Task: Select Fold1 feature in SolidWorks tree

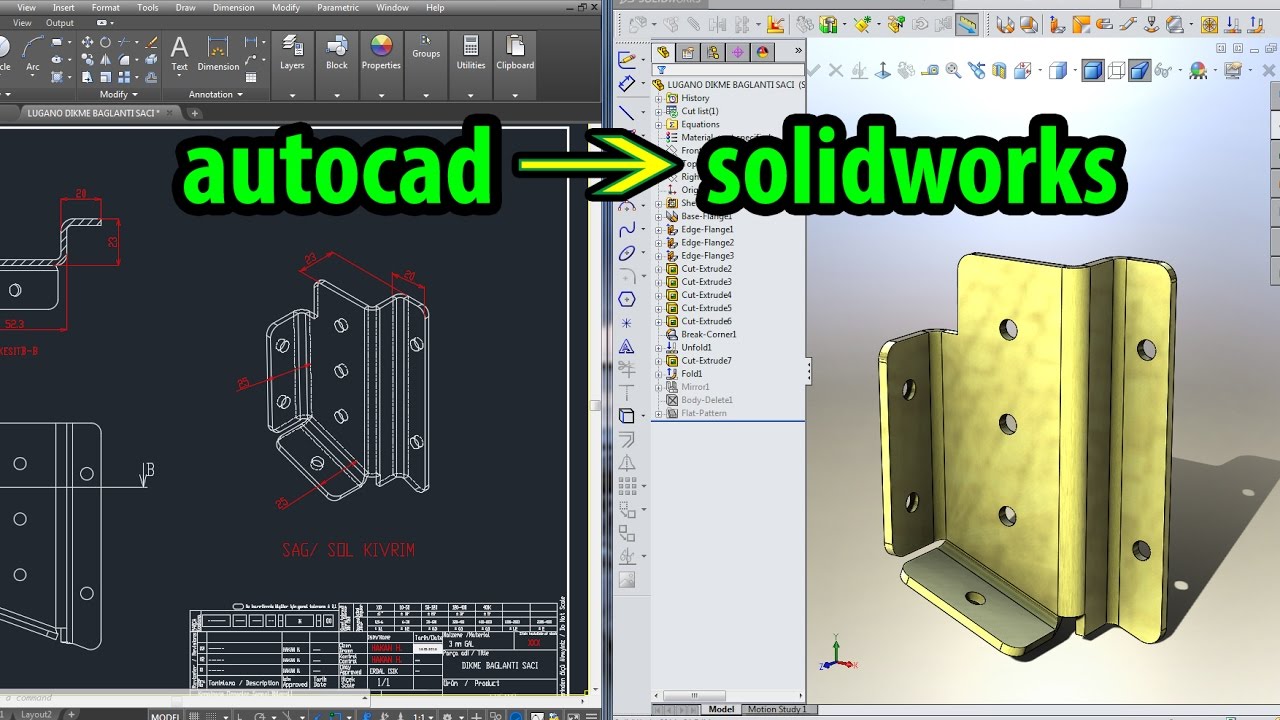Action: tap(691, 373)
